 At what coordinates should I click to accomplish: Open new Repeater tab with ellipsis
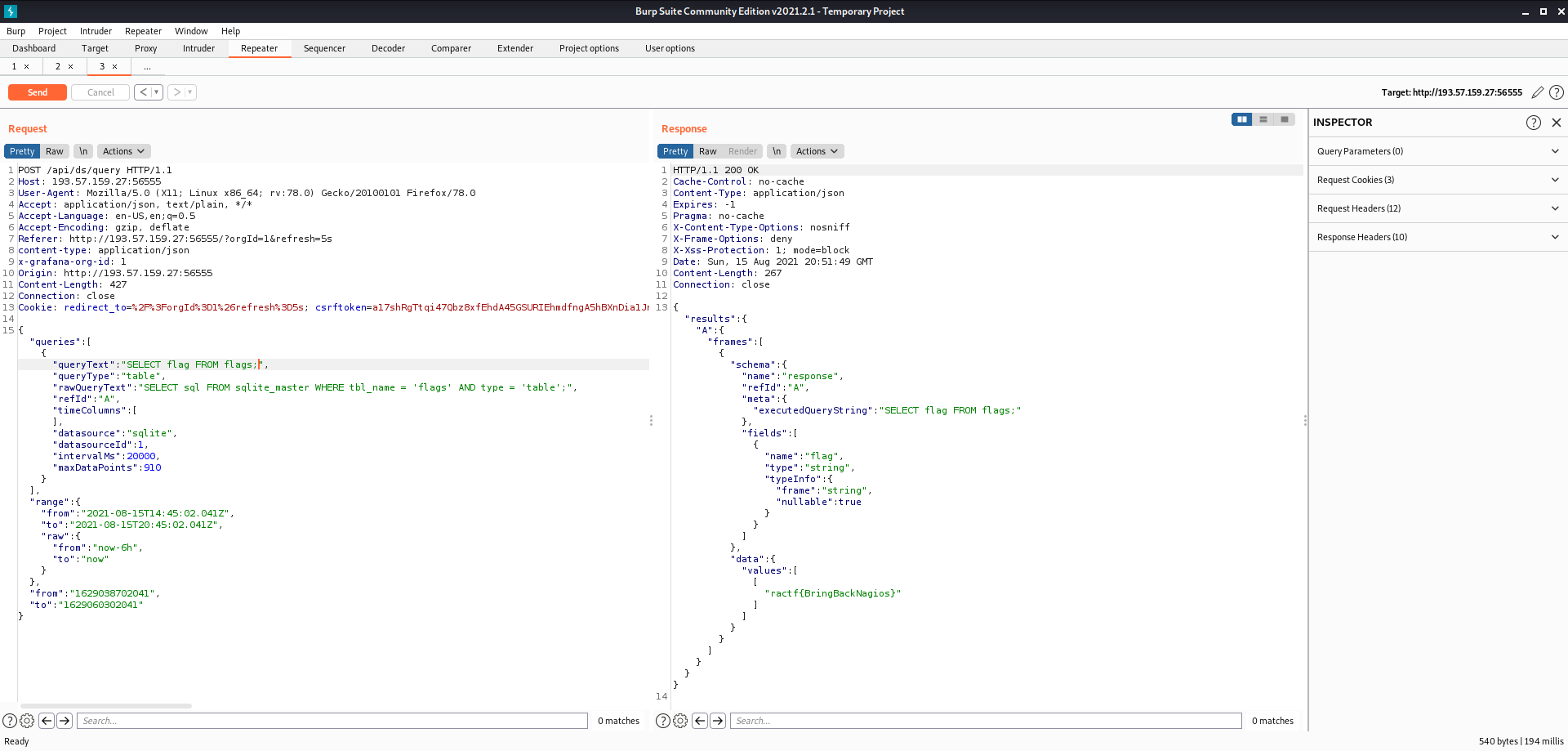pos(147,67)
